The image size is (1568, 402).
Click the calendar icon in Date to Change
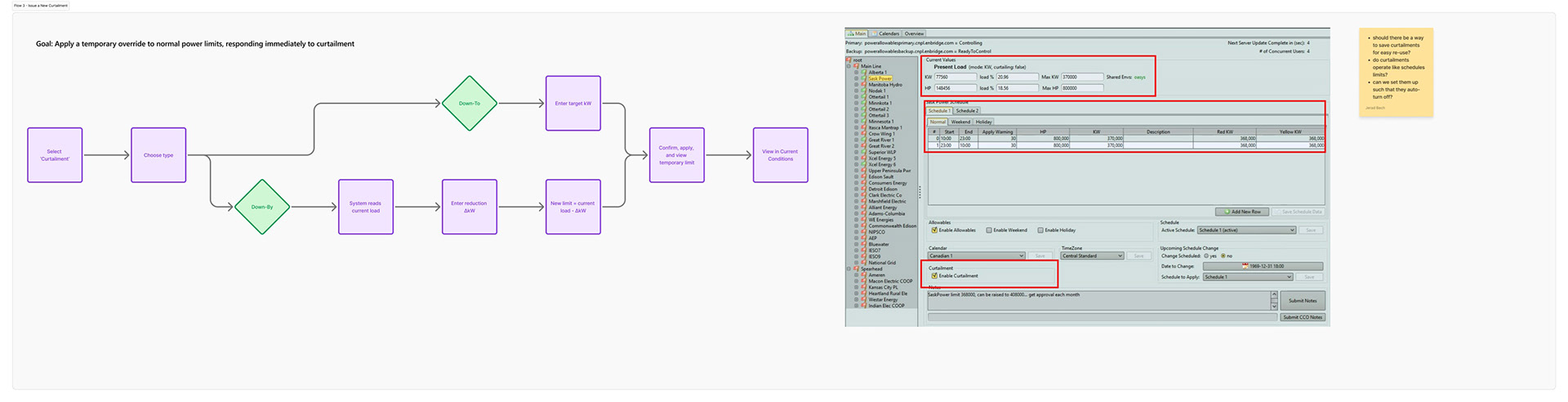click(1245, 266)
